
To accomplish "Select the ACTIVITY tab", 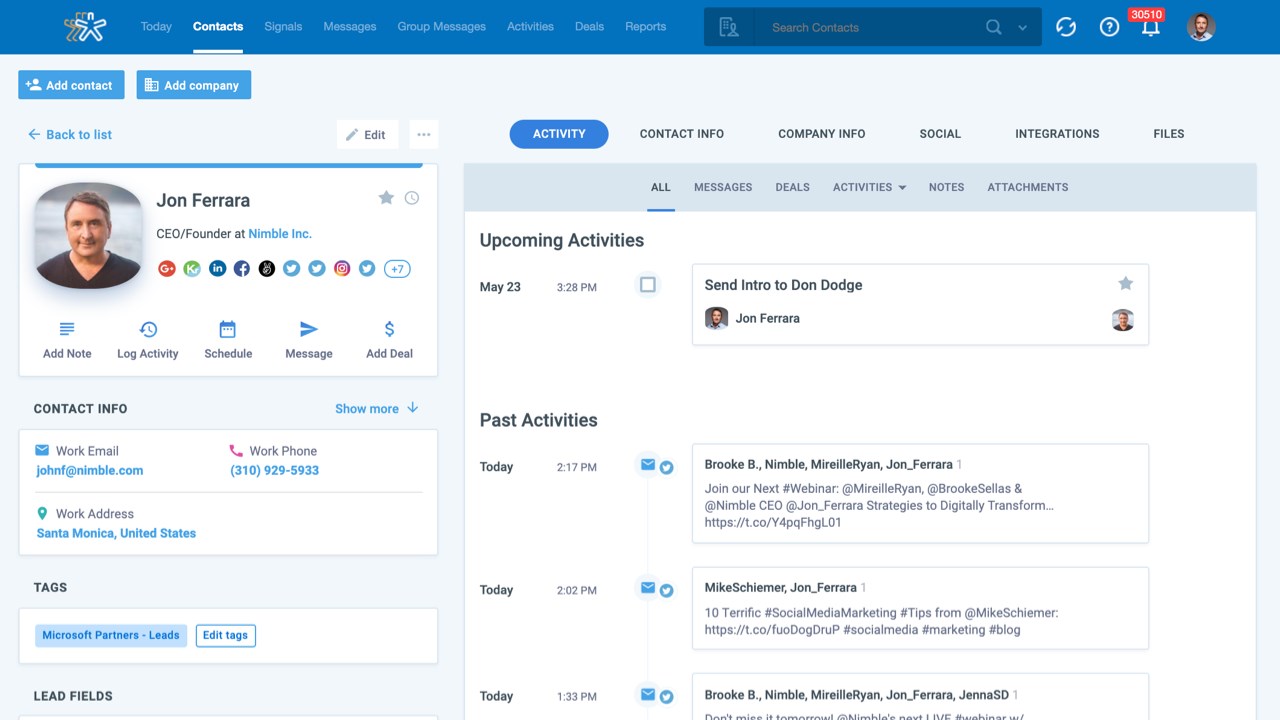I will click(559, 134).
